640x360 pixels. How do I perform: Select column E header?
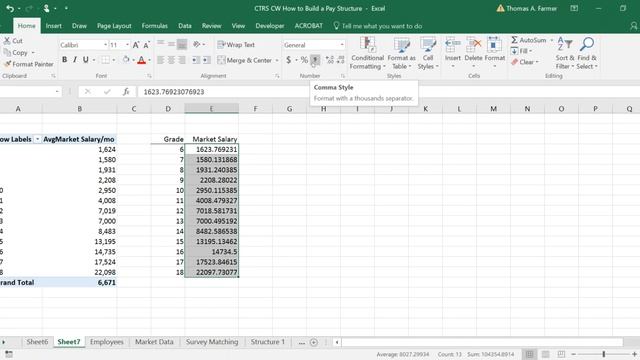click(x=211, y=109)
